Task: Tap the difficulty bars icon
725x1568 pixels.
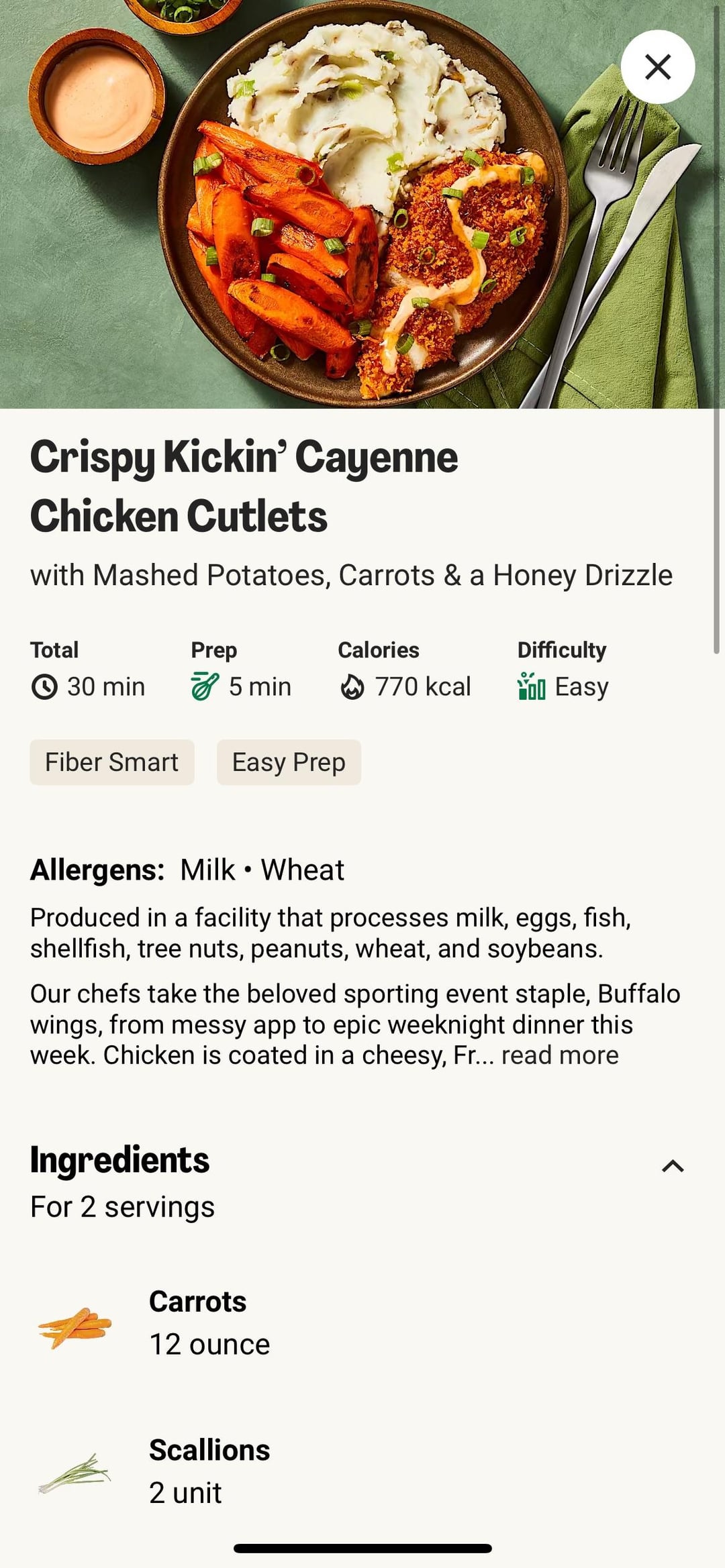Action: pyautogui.click(x=531, y=687)
